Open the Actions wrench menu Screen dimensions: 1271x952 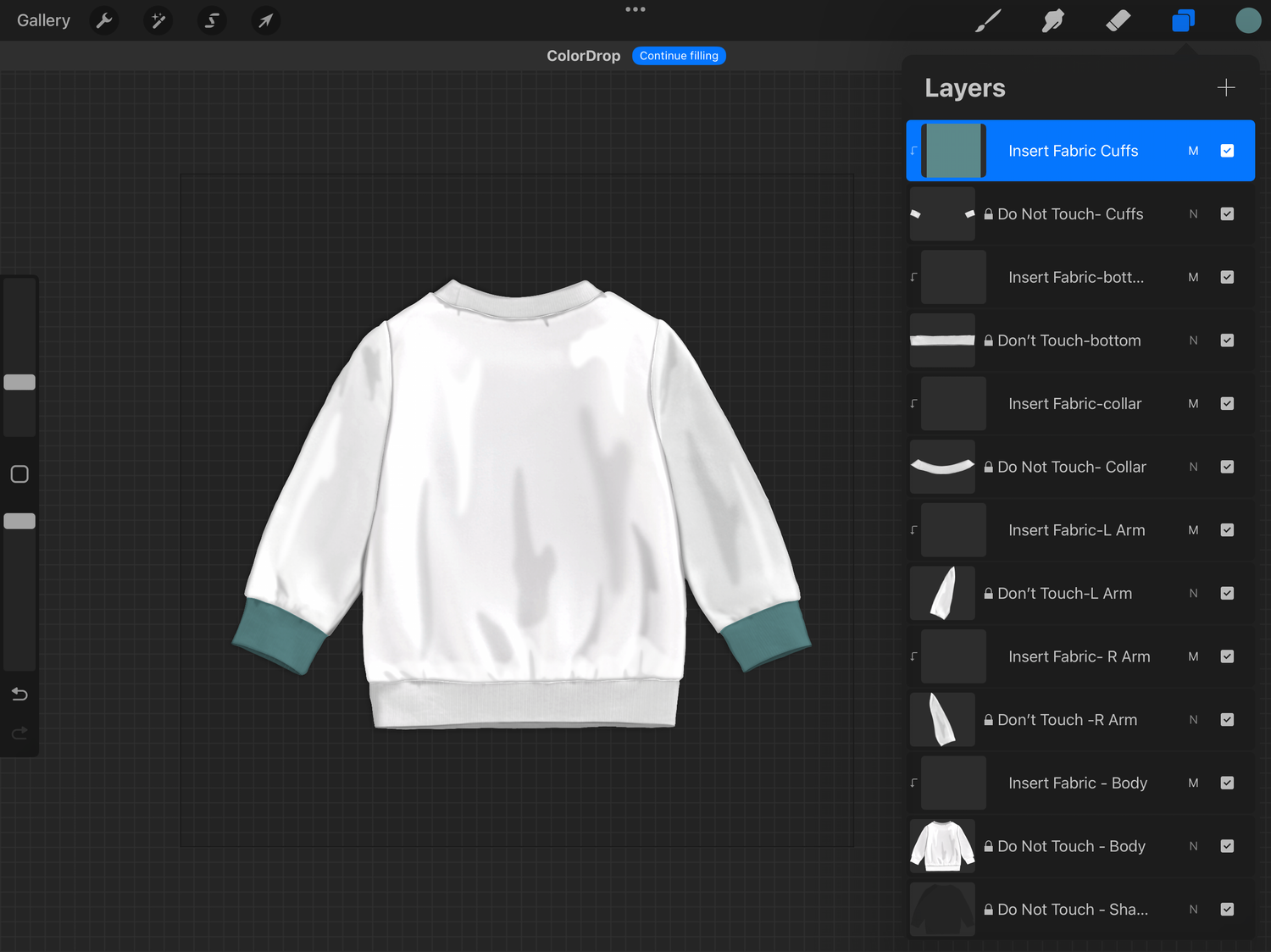[104, 20]
